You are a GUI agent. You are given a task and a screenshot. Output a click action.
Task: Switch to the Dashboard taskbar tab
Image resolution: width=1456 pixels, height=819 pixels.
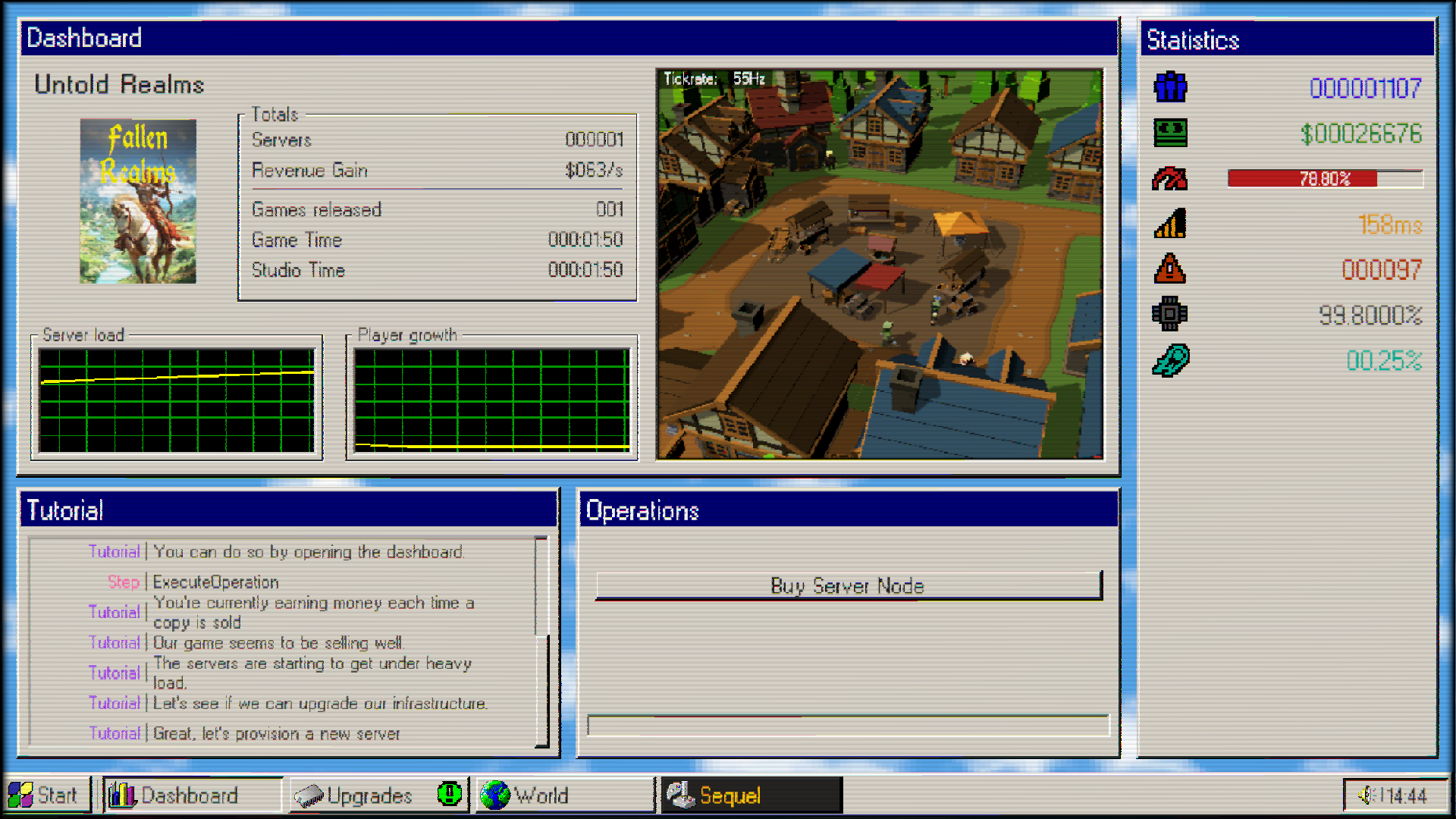[192, 795]
